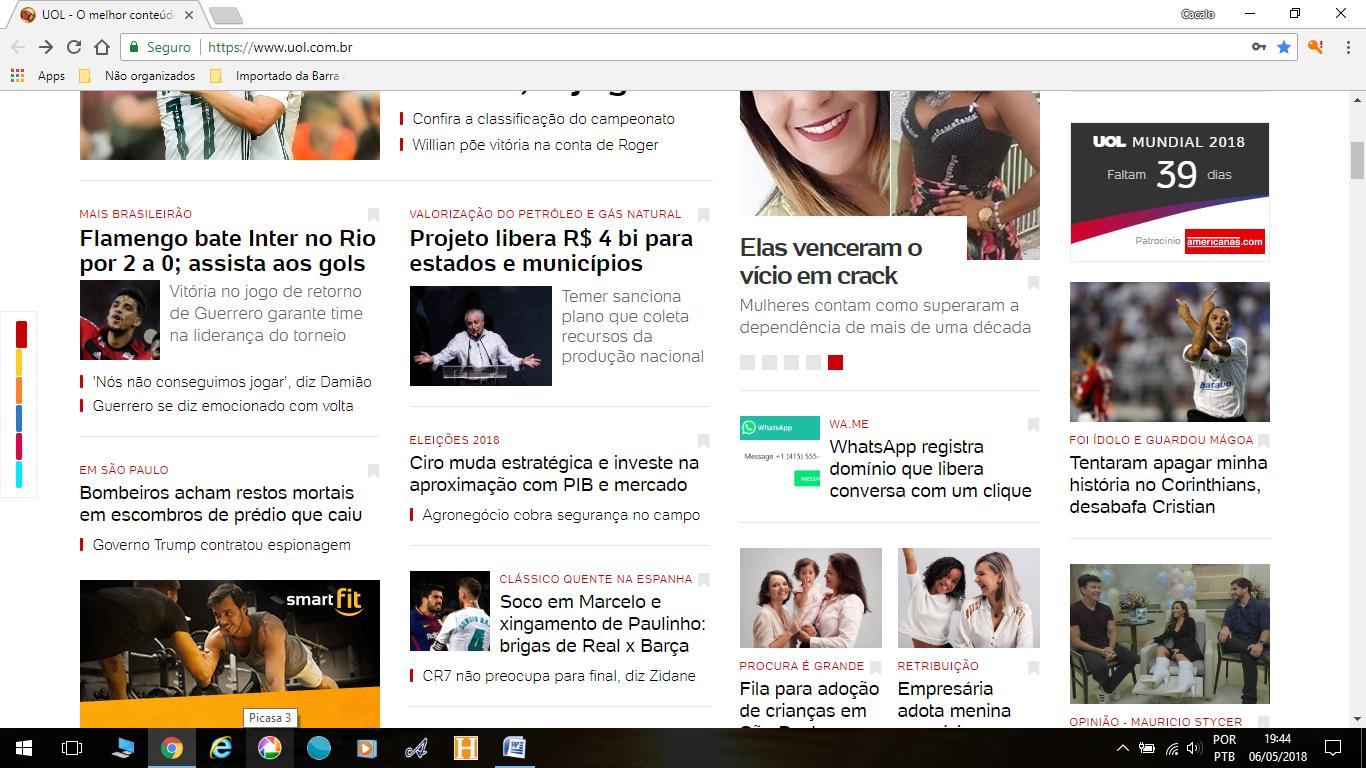The width and height of the screenshot is (1366, 768).
Task: Open the Apps grid in bookmarks bar
Action: pos(17,75)
